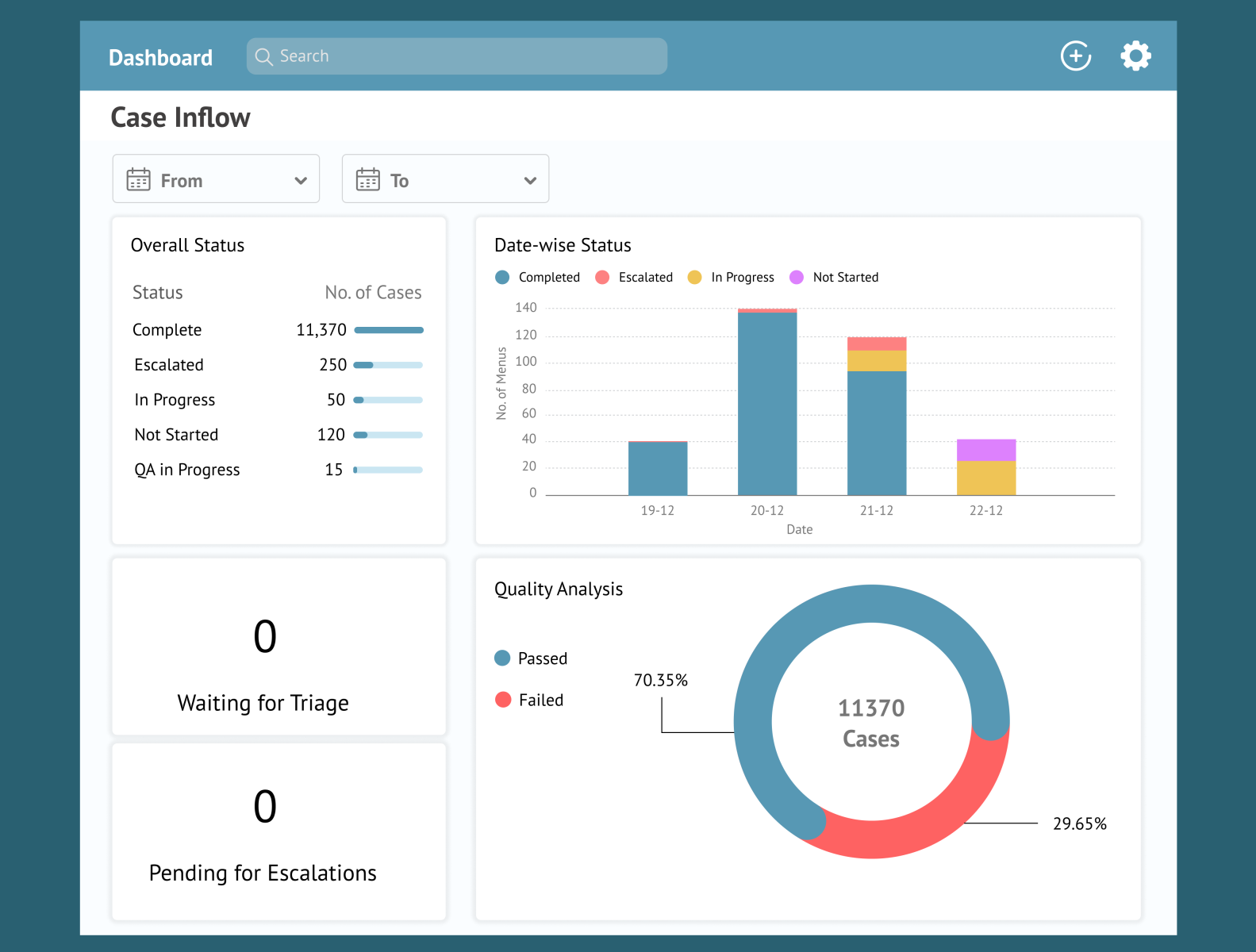Click the Failed legend dot
1256x952 pixels.
(x=503, y=699)
